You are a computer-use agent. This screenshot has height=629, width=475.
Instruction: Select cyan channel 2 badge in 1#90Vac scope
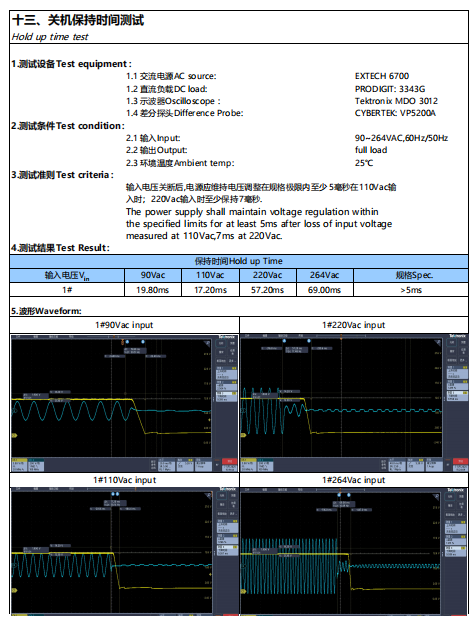coord(36,465)
